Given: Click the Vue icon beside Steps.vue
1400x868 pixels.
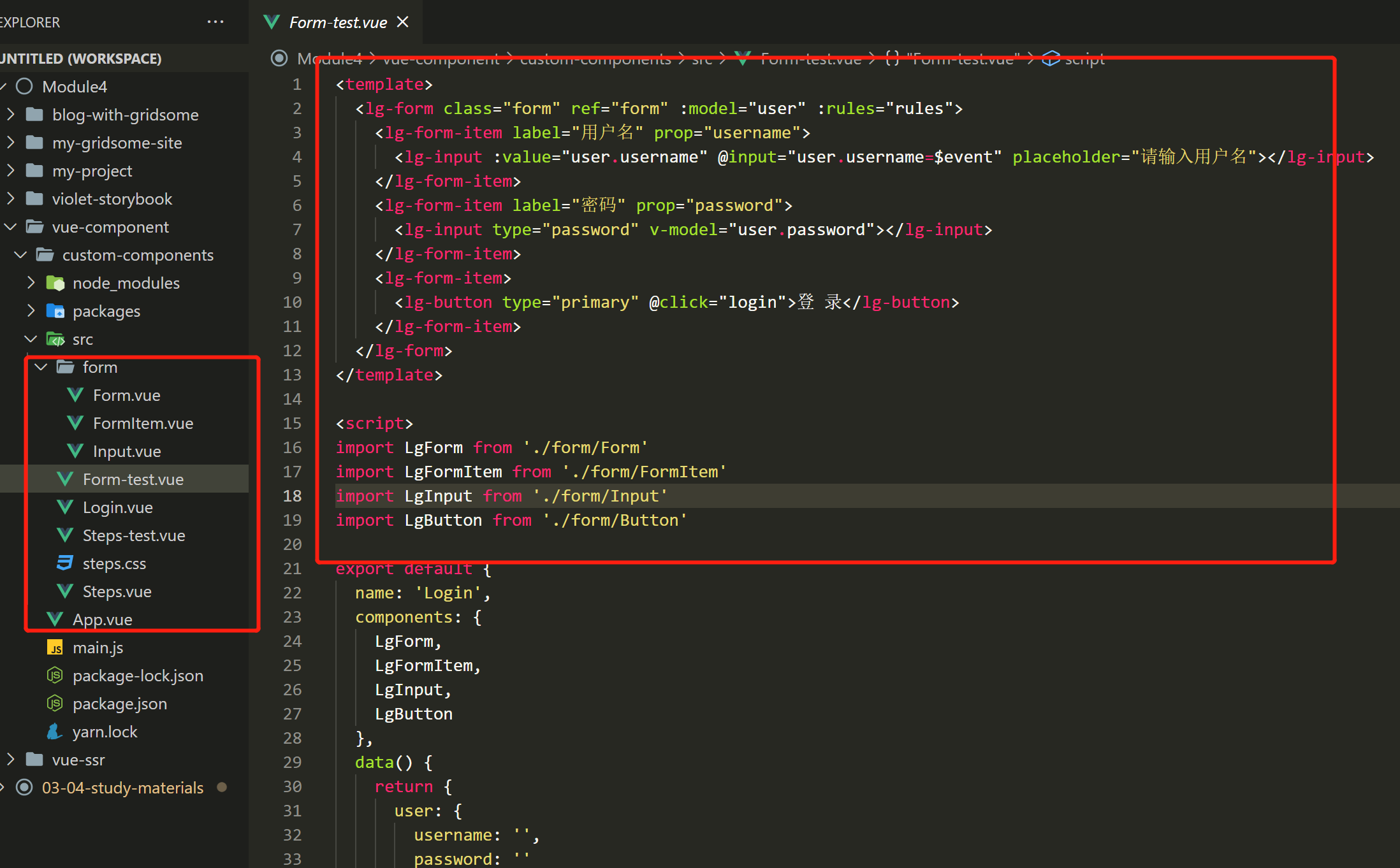Looking at the screenshot, I should click(65, 591).
